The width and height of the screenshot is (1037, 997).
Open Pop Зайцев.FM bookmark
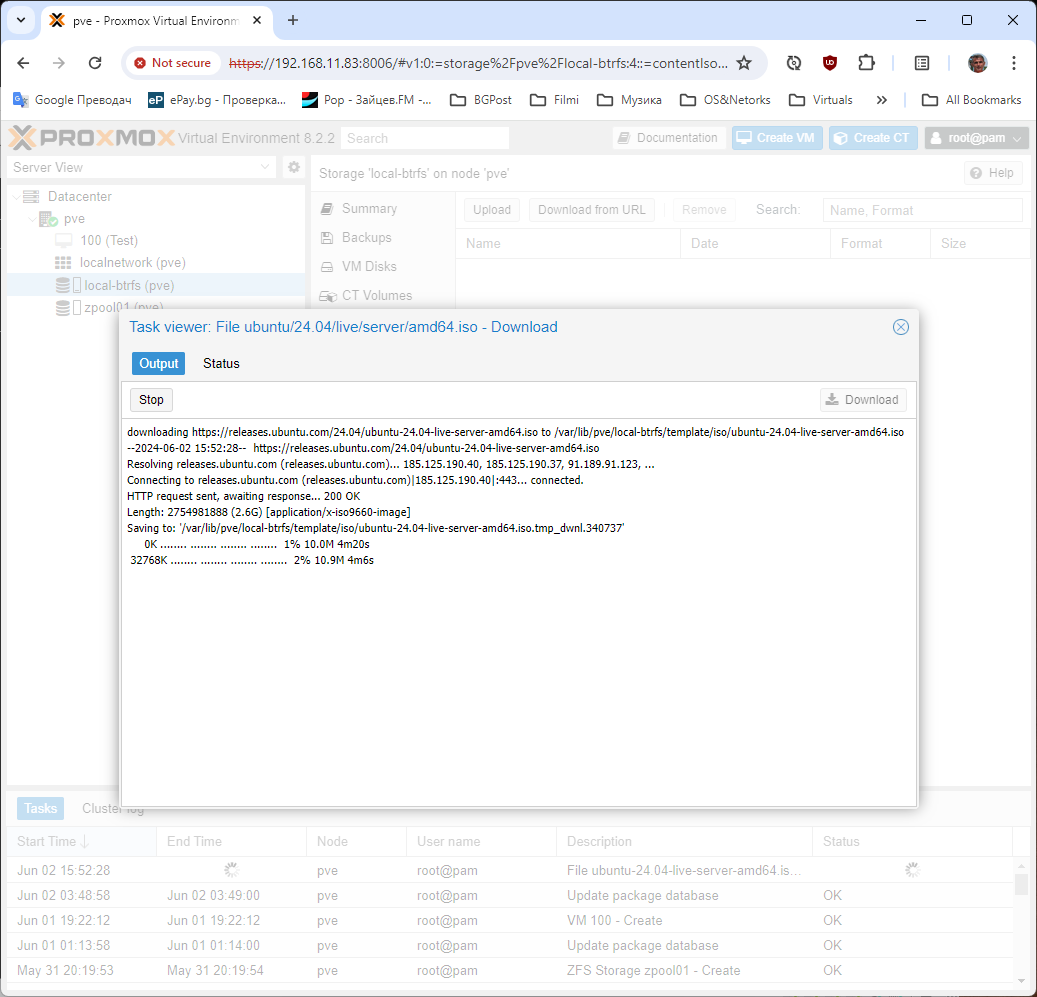tap(366, 100)
